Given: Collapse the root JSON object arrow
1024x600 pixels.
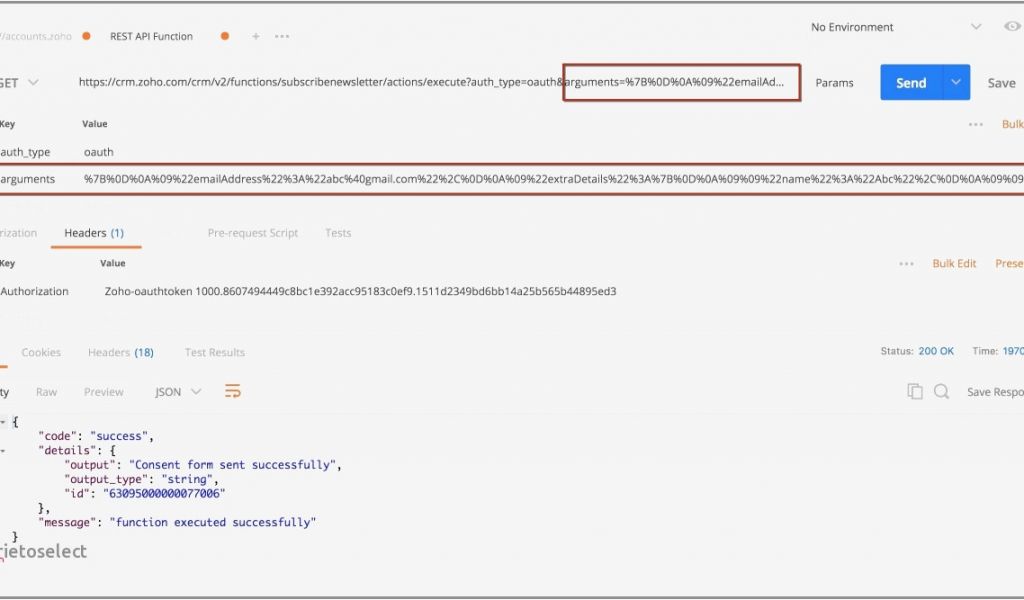Looking at the screenshot, I should 3,422.
